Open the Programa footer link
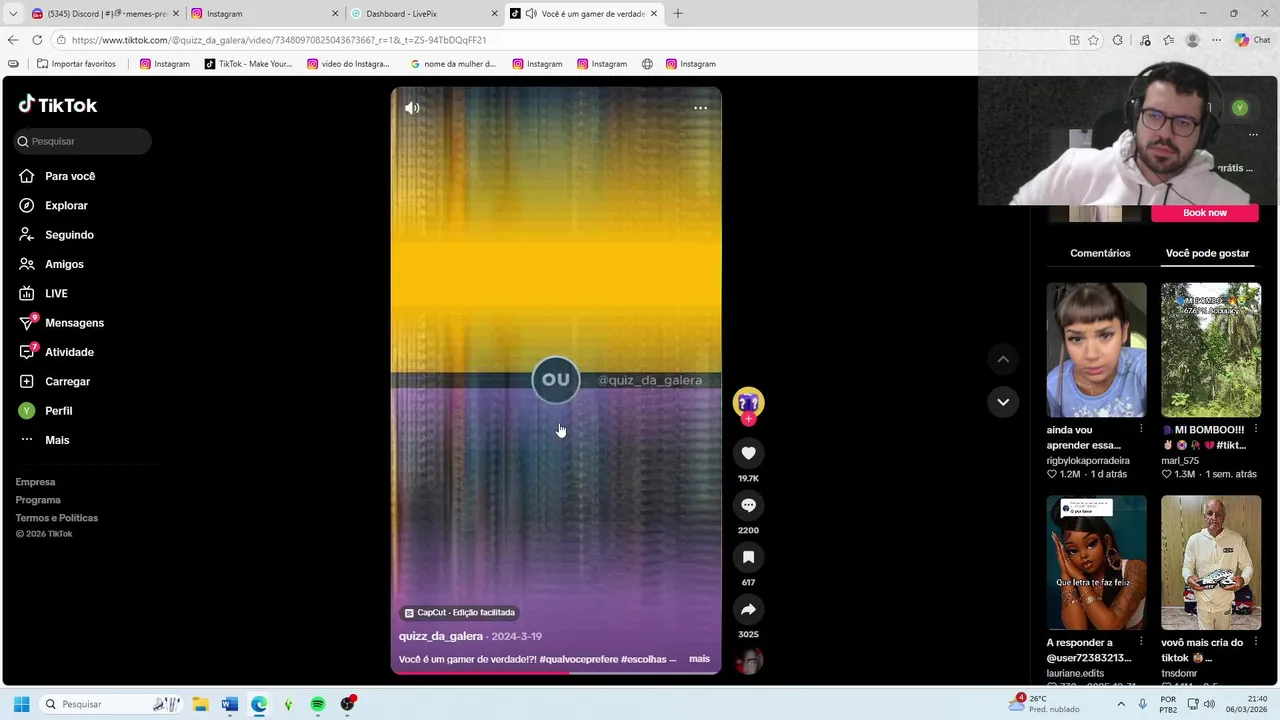Screen dimensions: 1280x720 point(38,500)
